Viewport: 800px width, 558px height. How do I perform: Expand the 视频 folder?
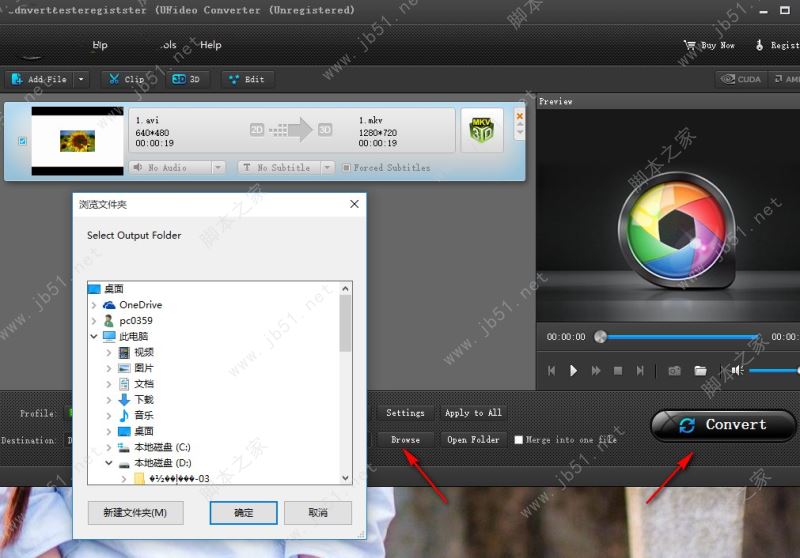(109, 352)
